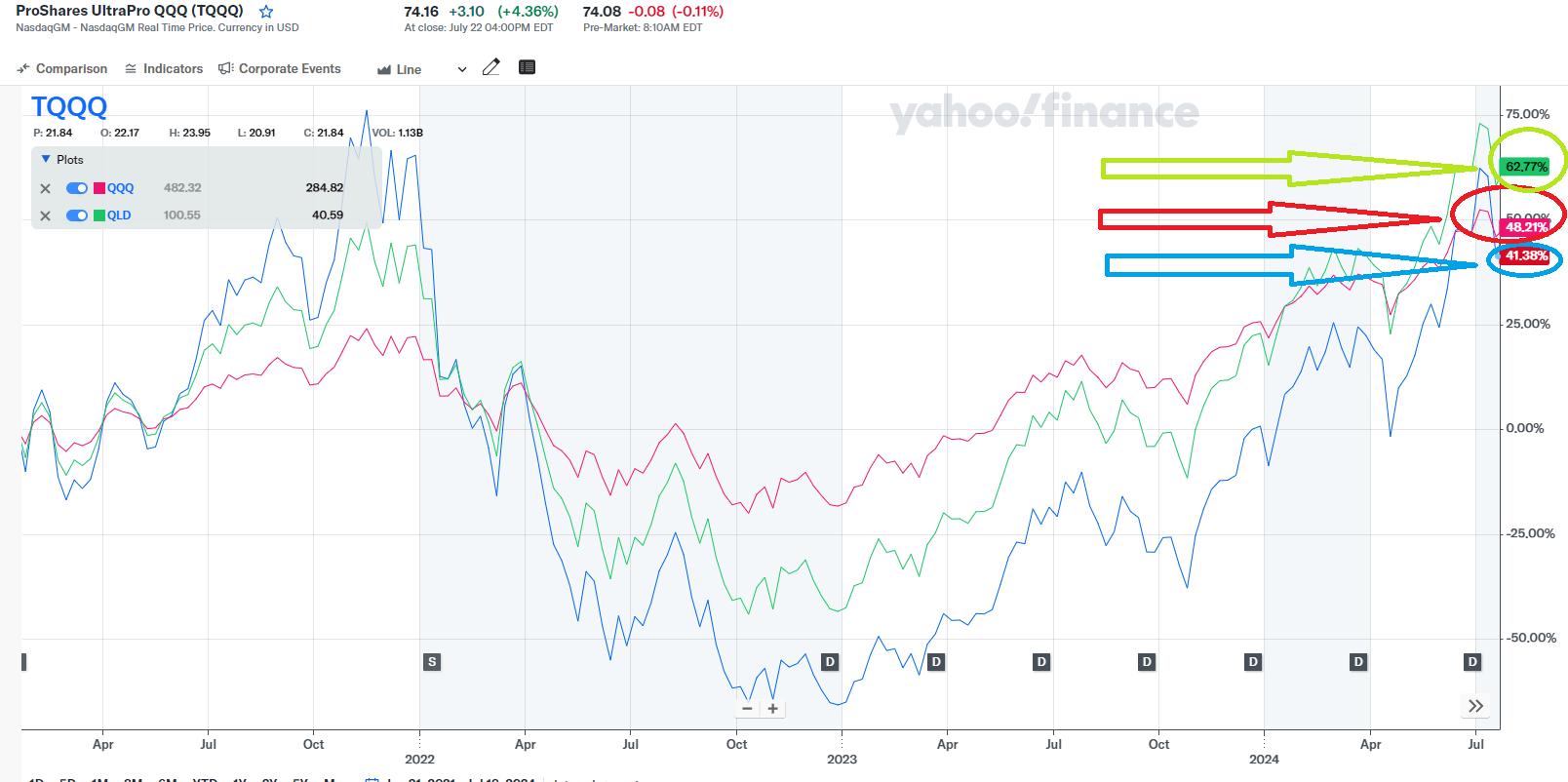The height and width of the screenshot is (782, 1568).
Task: Open the calendar date picker icon
Action: [372, 780]
